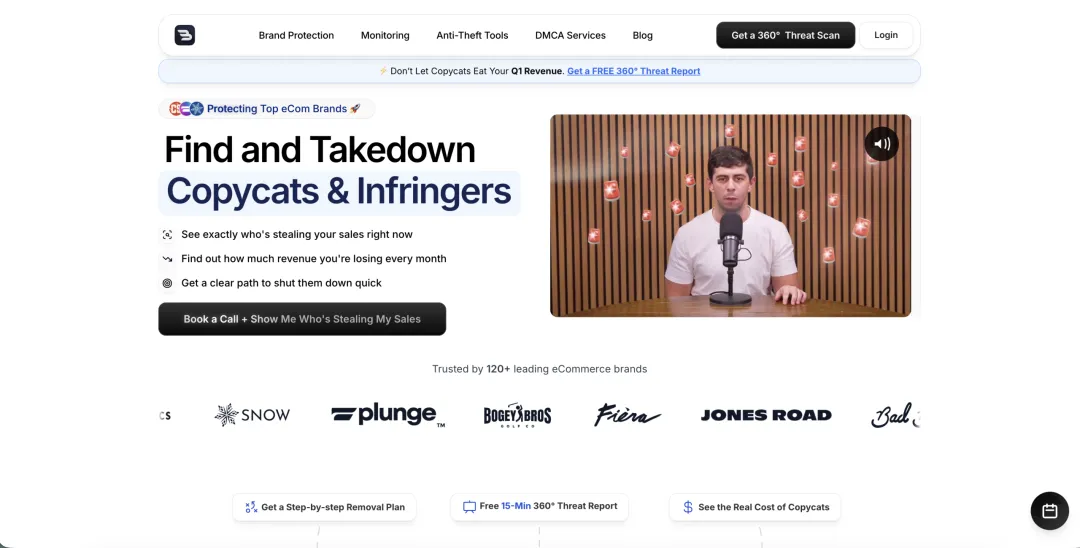Viewport: 1080px width, 548px height.
Task: Click the Jones Road logo
Action: pos(766,415)
